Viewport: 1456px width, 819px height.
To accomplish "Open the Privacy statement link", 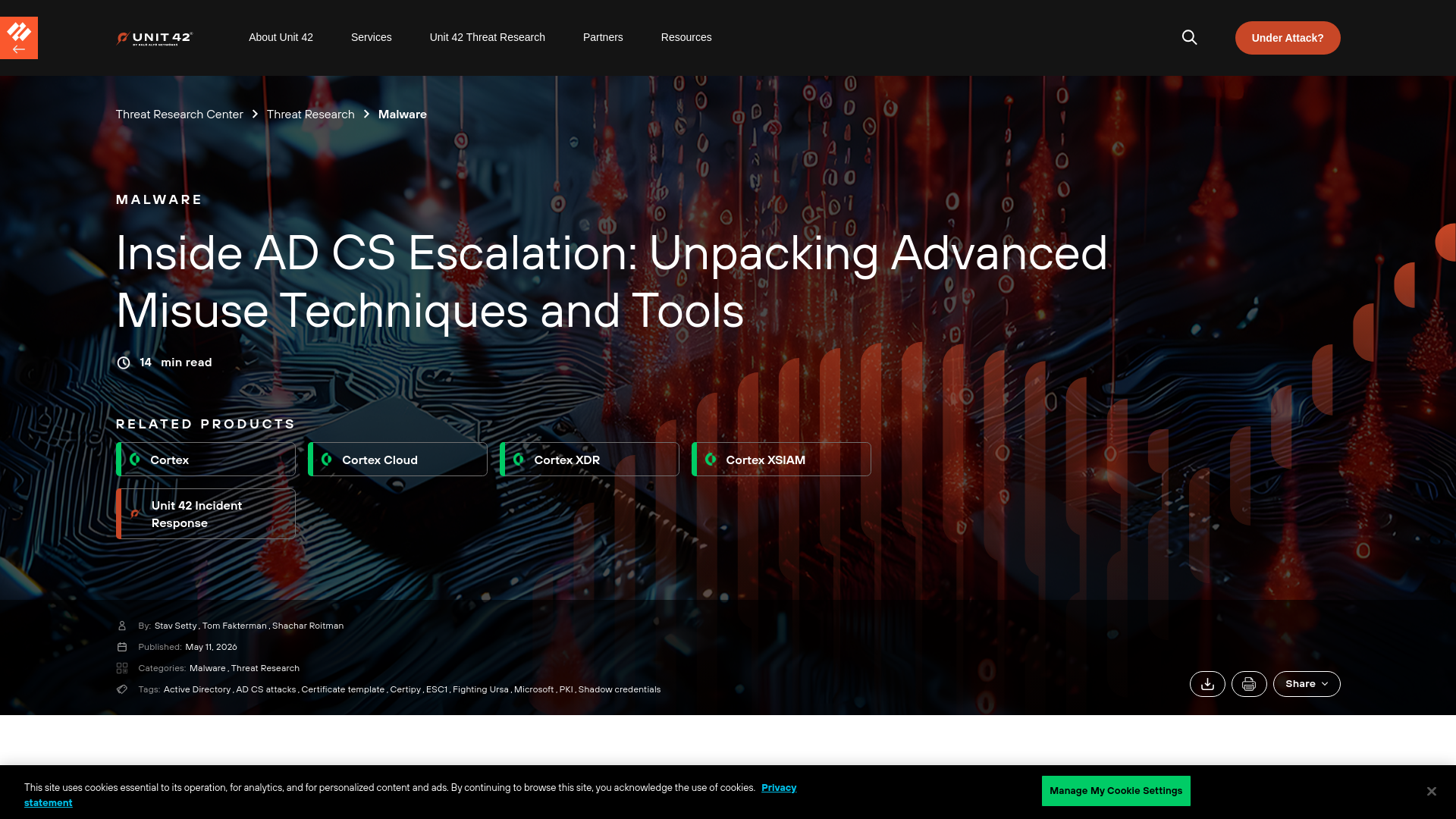I will click(779, 788).
